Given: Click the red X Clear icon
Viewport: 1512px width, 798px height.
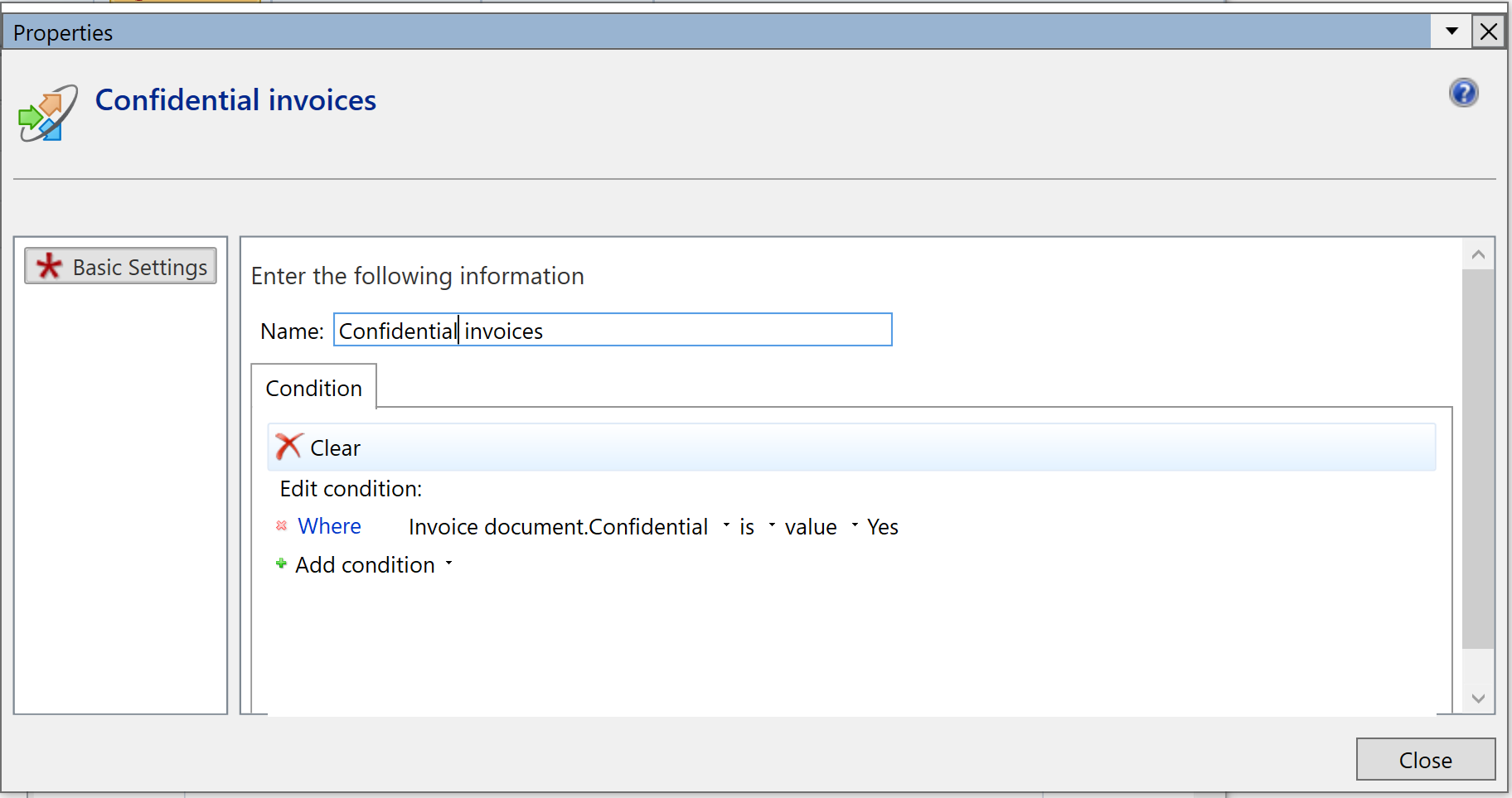Looking at the screenshot, I should pyautogui.click(x=288, y=447).
